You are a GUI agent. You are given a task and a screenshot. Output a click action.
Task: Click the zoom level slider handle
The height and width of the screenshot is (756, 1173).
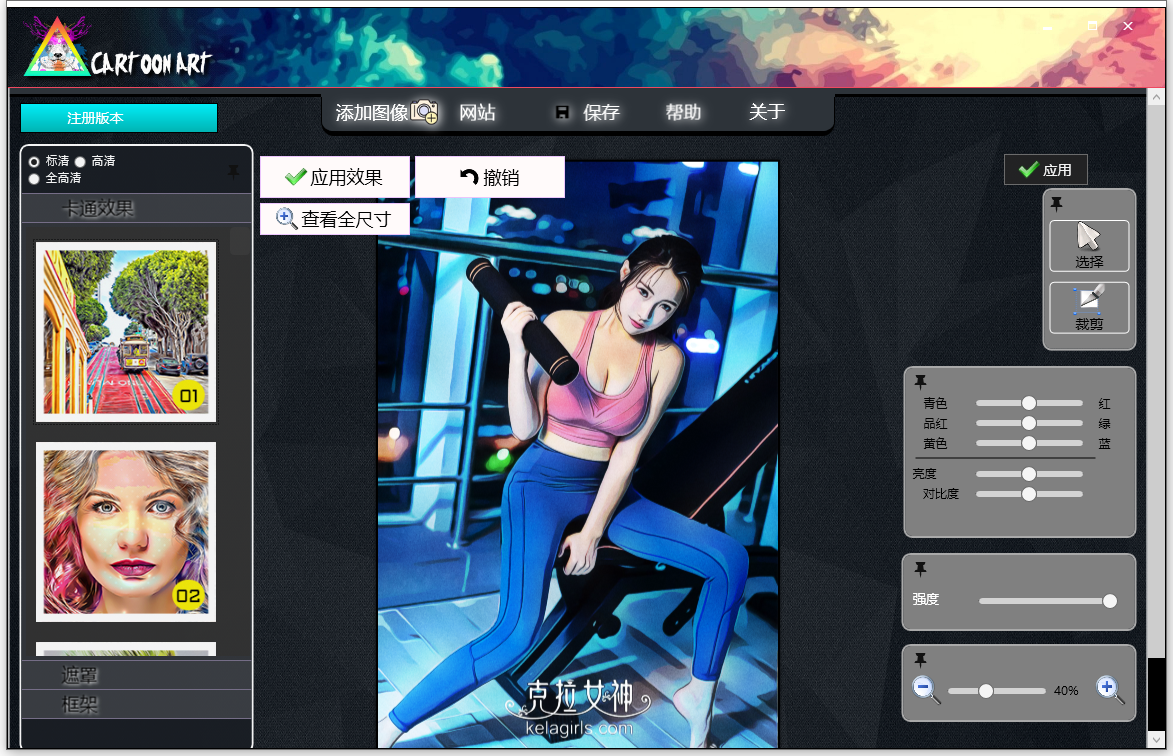(986, 691)
